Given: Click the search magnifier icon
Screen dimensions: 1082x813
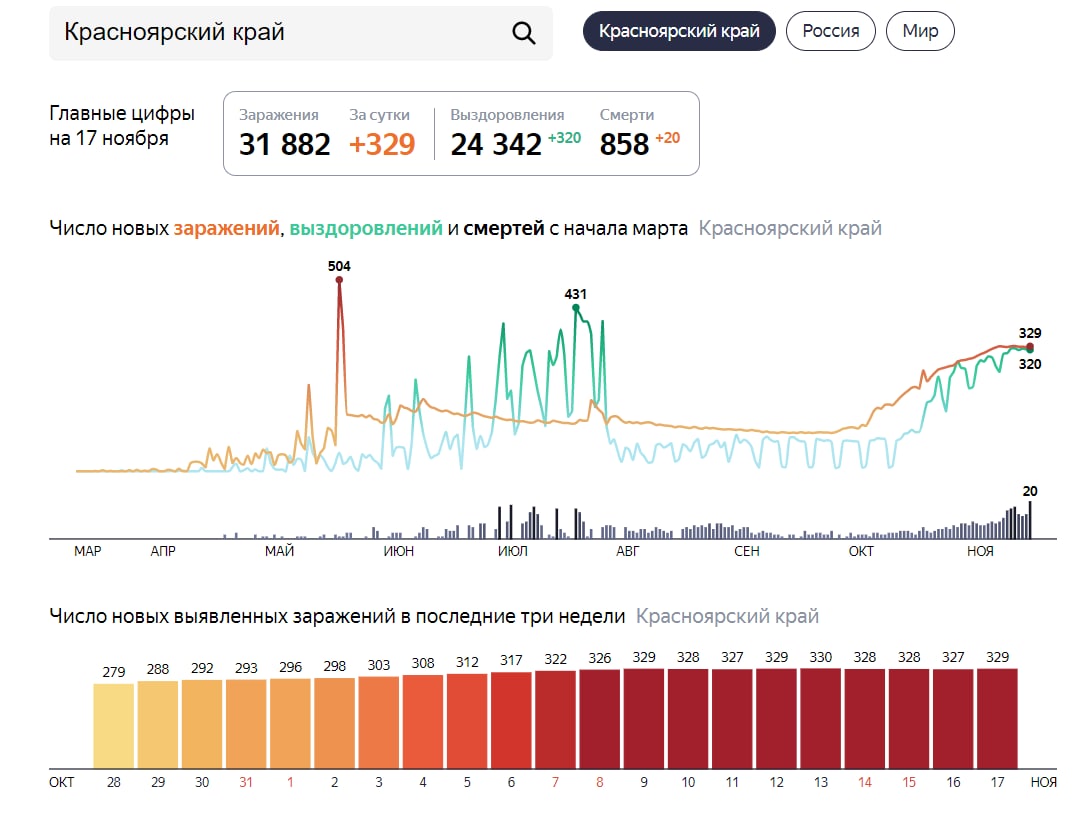Looking at the screenshot, I should 524,32.
